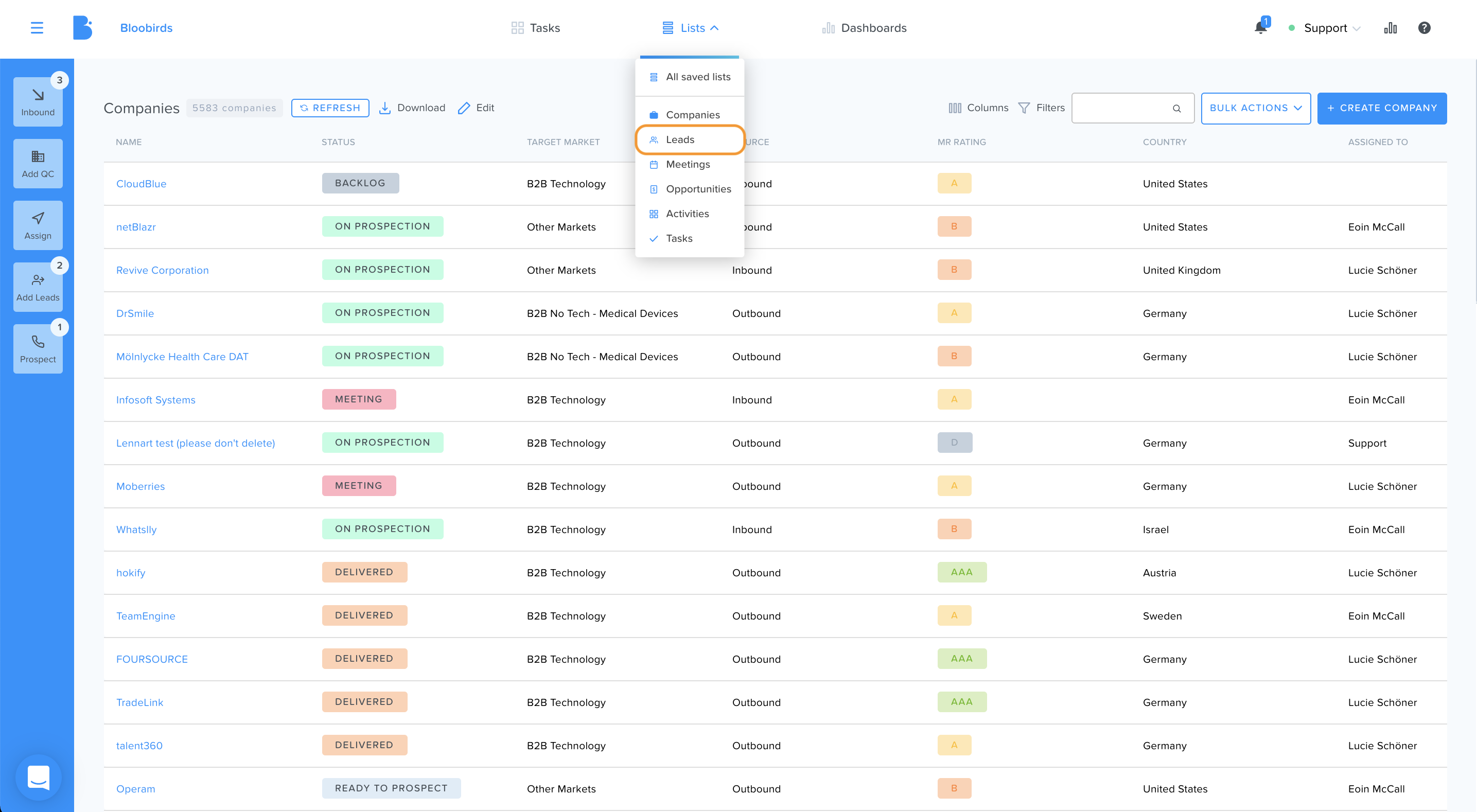Sort by the STATUS column header

pos(338,142)
